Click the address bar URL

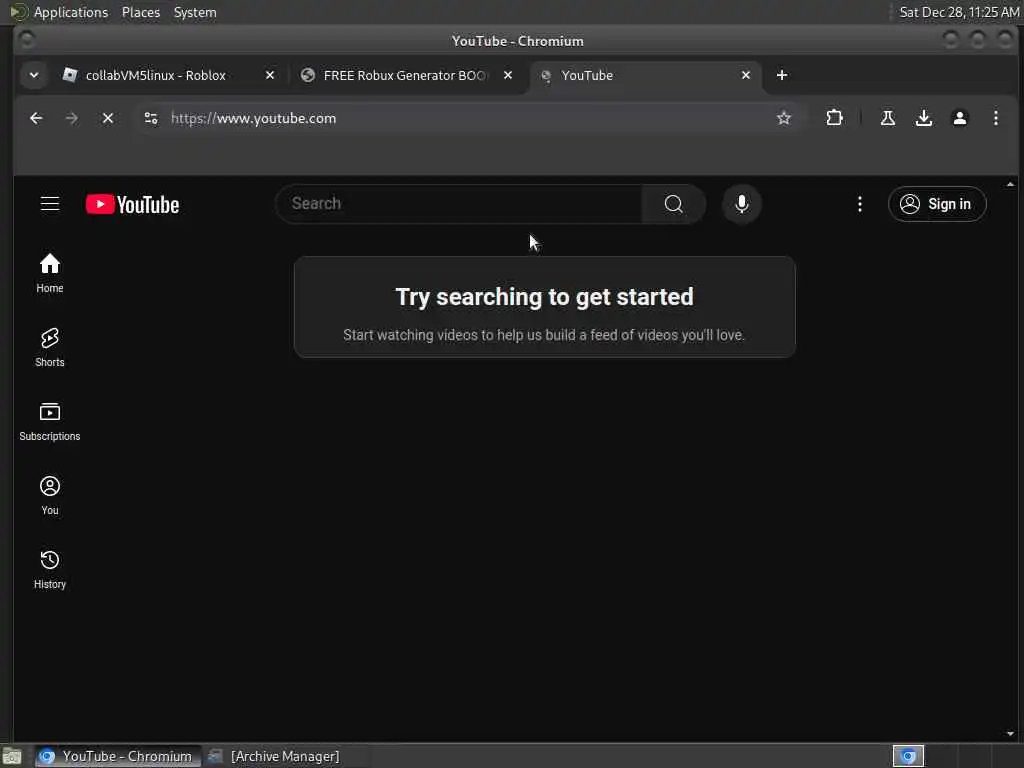tap(253, 118)
